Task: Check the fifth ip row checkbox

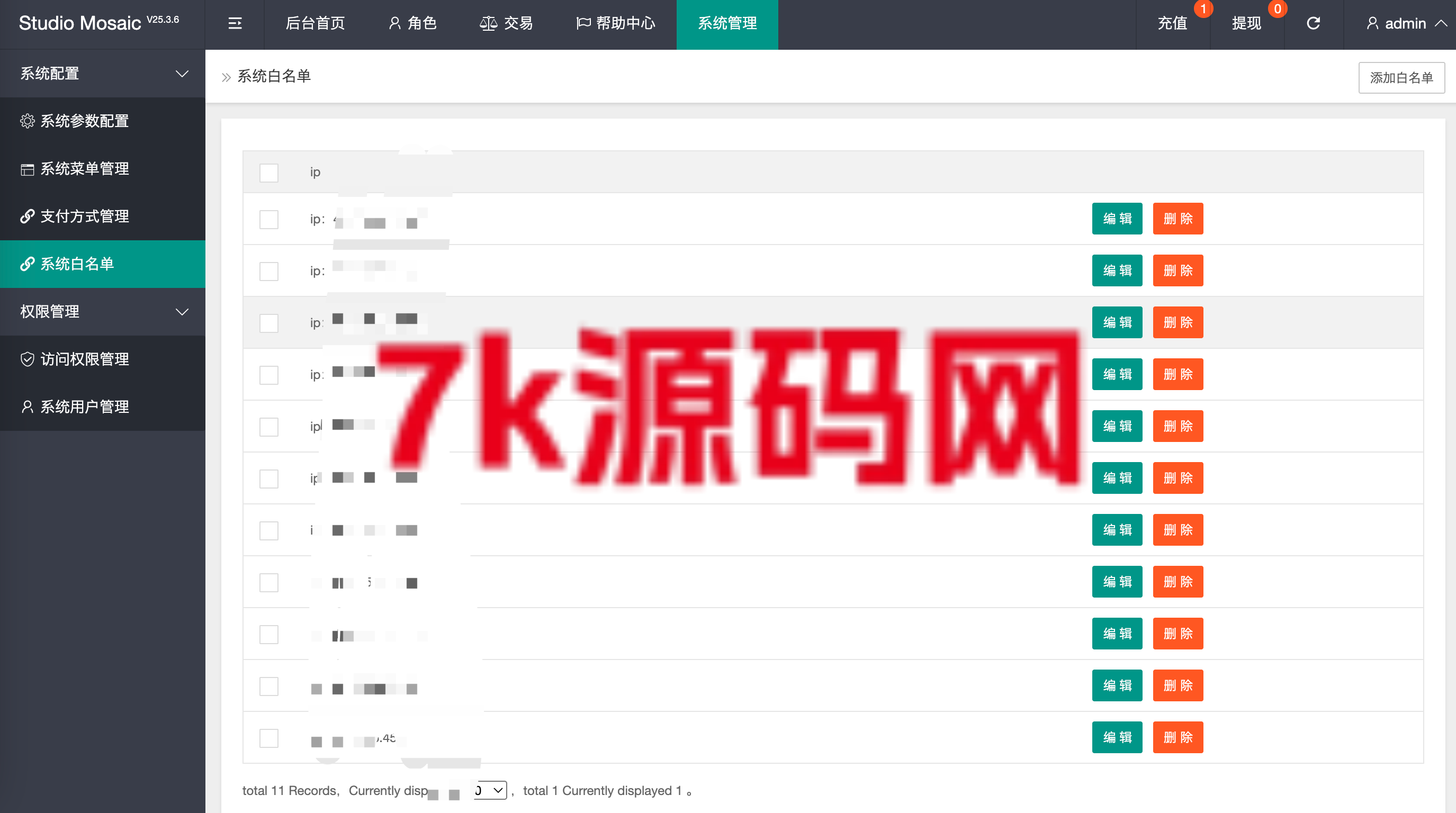Action: [268, 427]
